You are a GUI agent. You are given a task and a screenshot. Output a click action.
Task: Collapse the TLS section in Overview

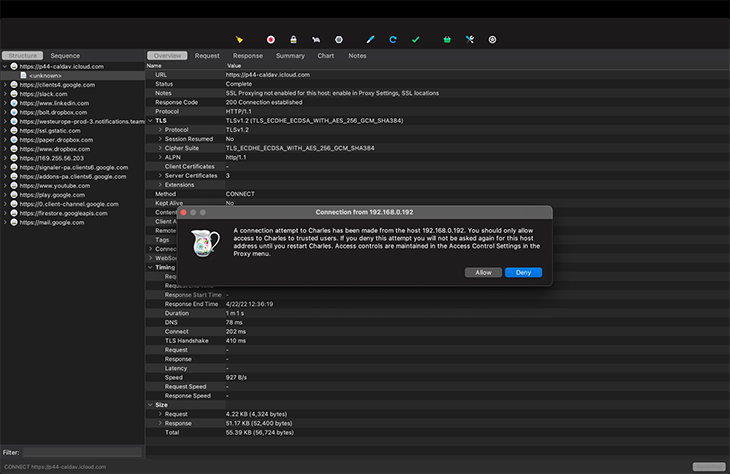[150, 121]
